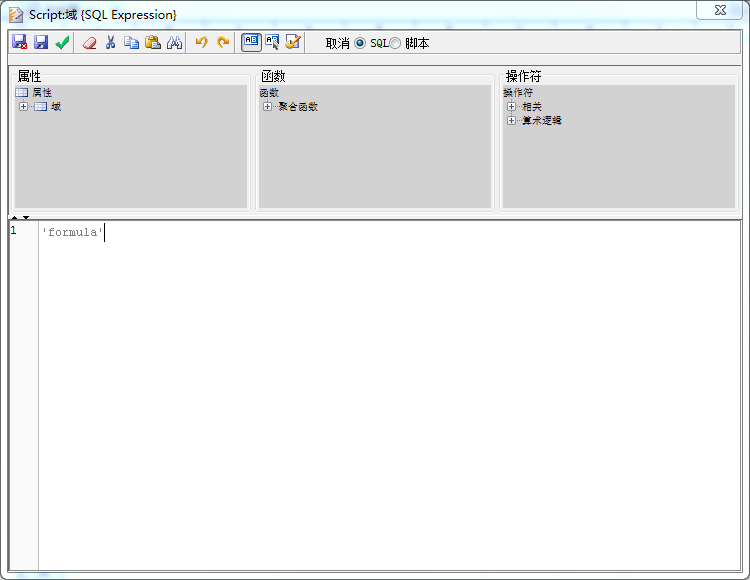
Task: Click line number 1 in editor gutter
Action: [x=13, y=230]
